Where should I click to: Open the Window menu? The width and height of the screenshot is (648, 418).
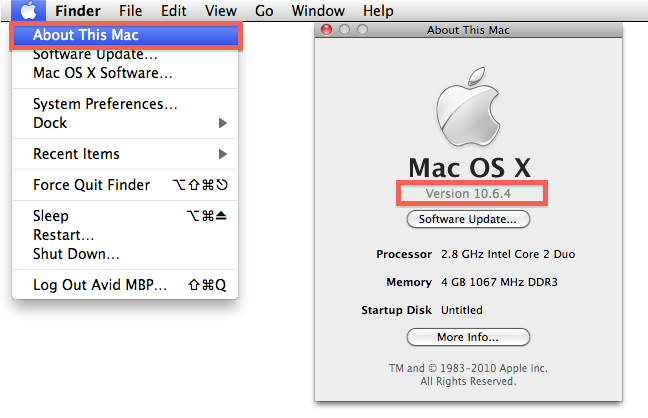318,11
